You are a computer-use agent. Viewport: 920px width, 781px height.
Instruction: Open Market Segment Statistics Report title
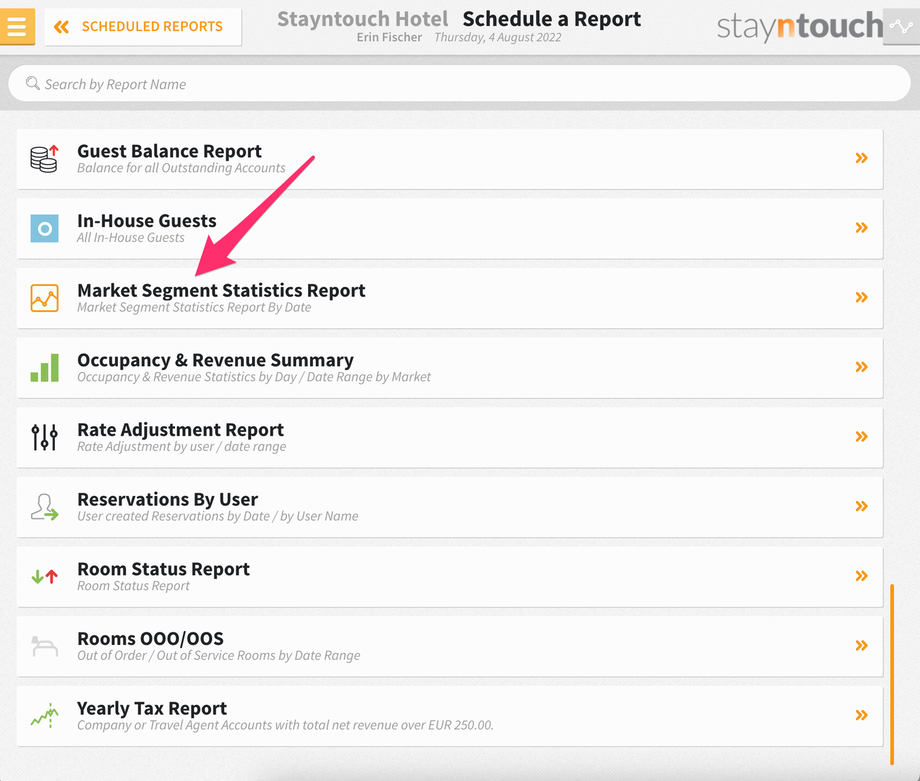(221, 291)
